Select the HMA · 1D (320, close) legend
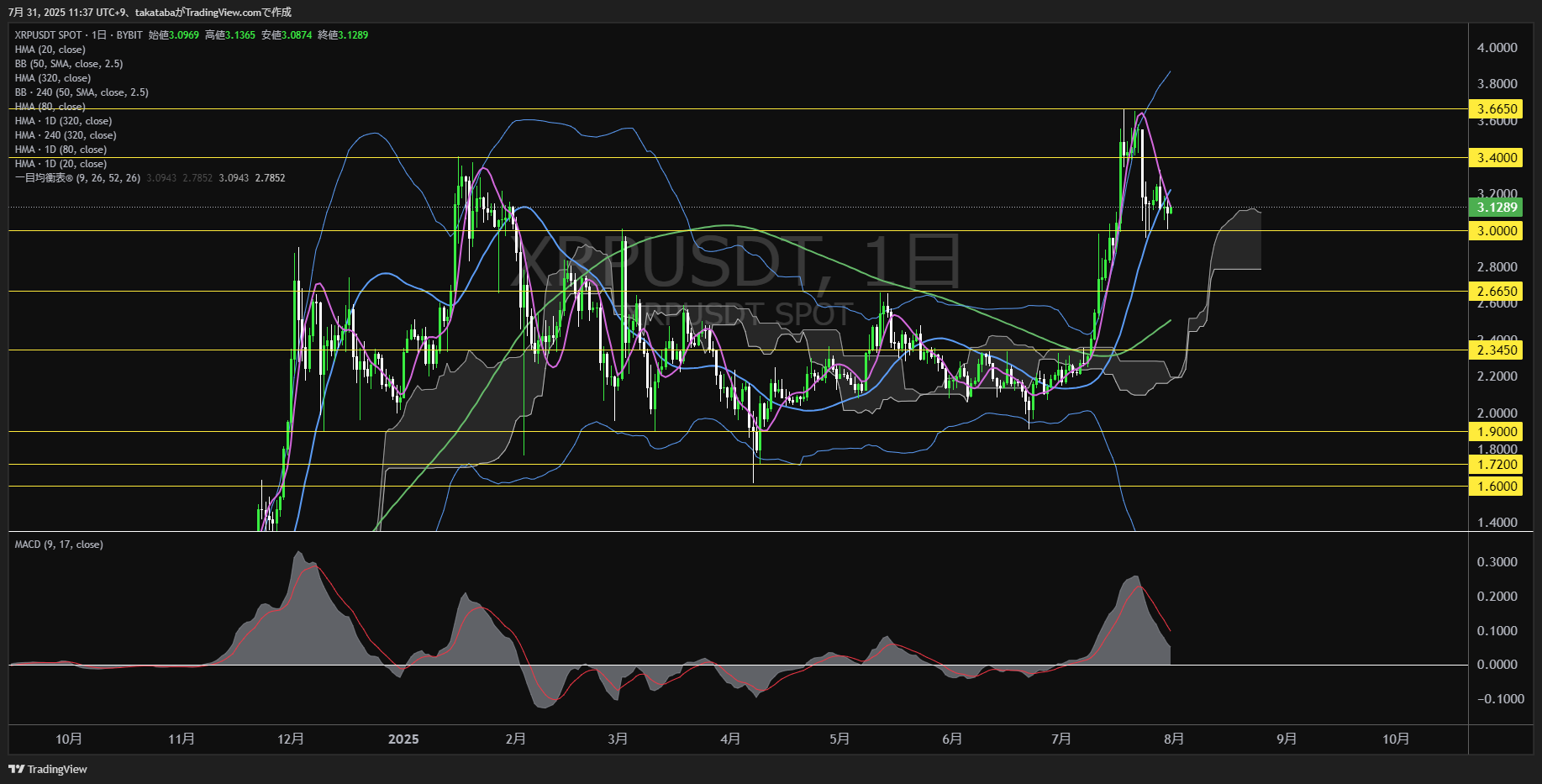1542x784 pixels. pos(63,121)
